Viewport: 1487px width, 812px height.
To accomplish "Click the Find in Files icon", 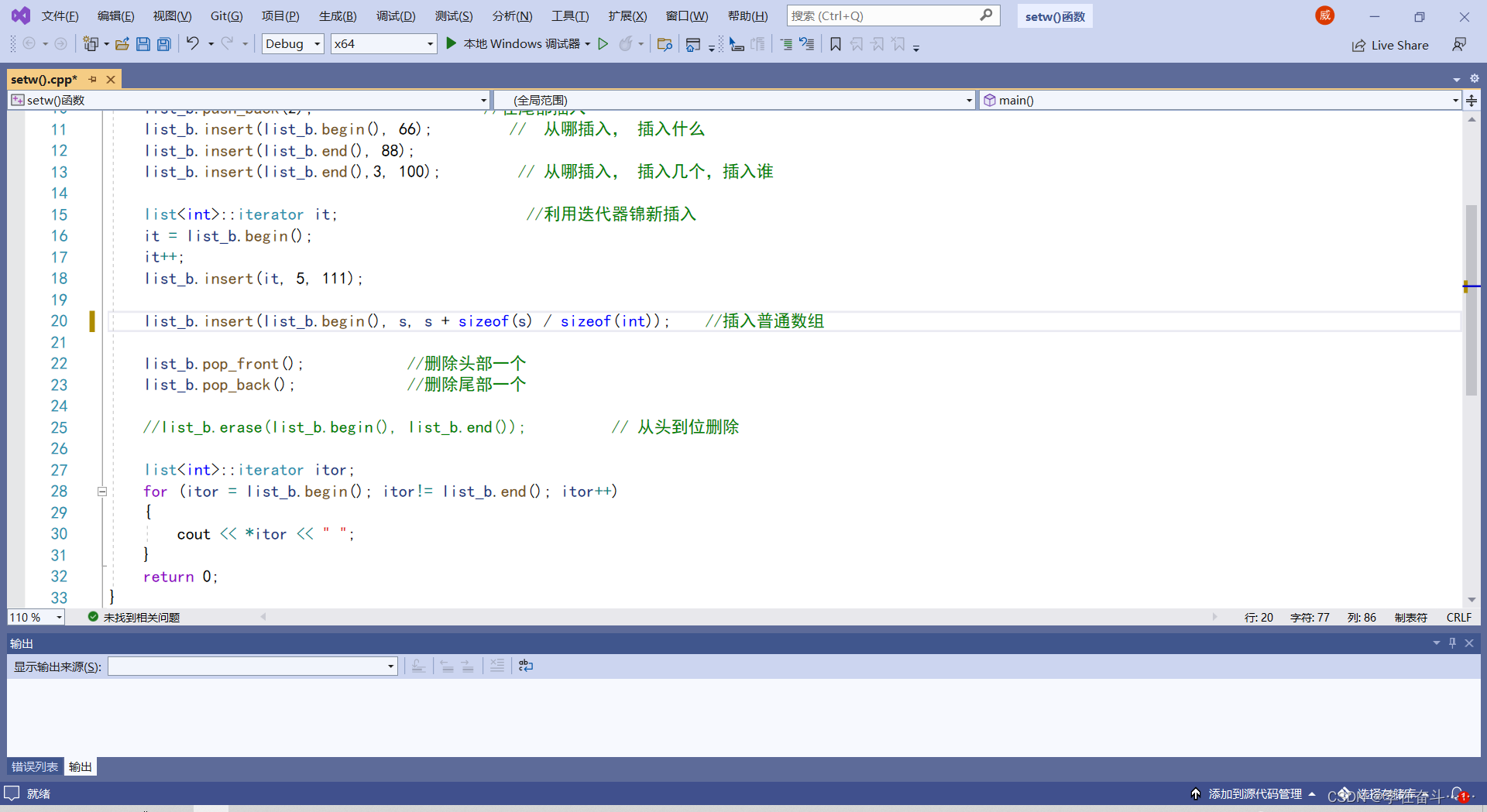I will 665,44.
